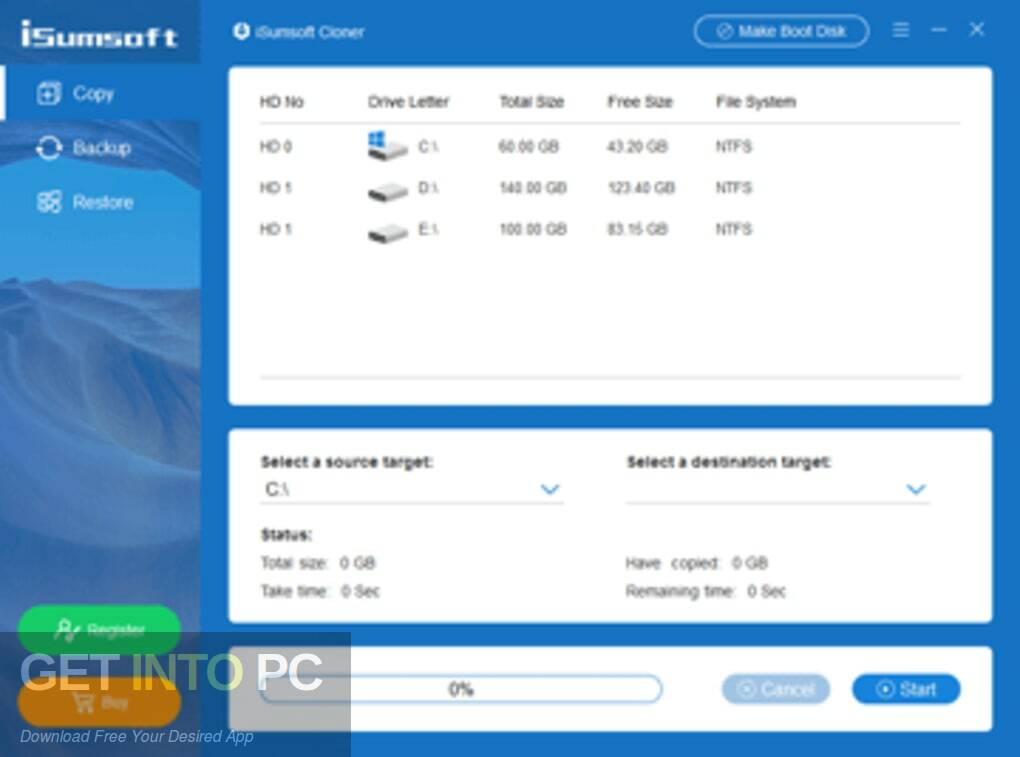Click the Free Size column header
Image resolution: width=1020 pixels, height=757 pixels.
639,102
